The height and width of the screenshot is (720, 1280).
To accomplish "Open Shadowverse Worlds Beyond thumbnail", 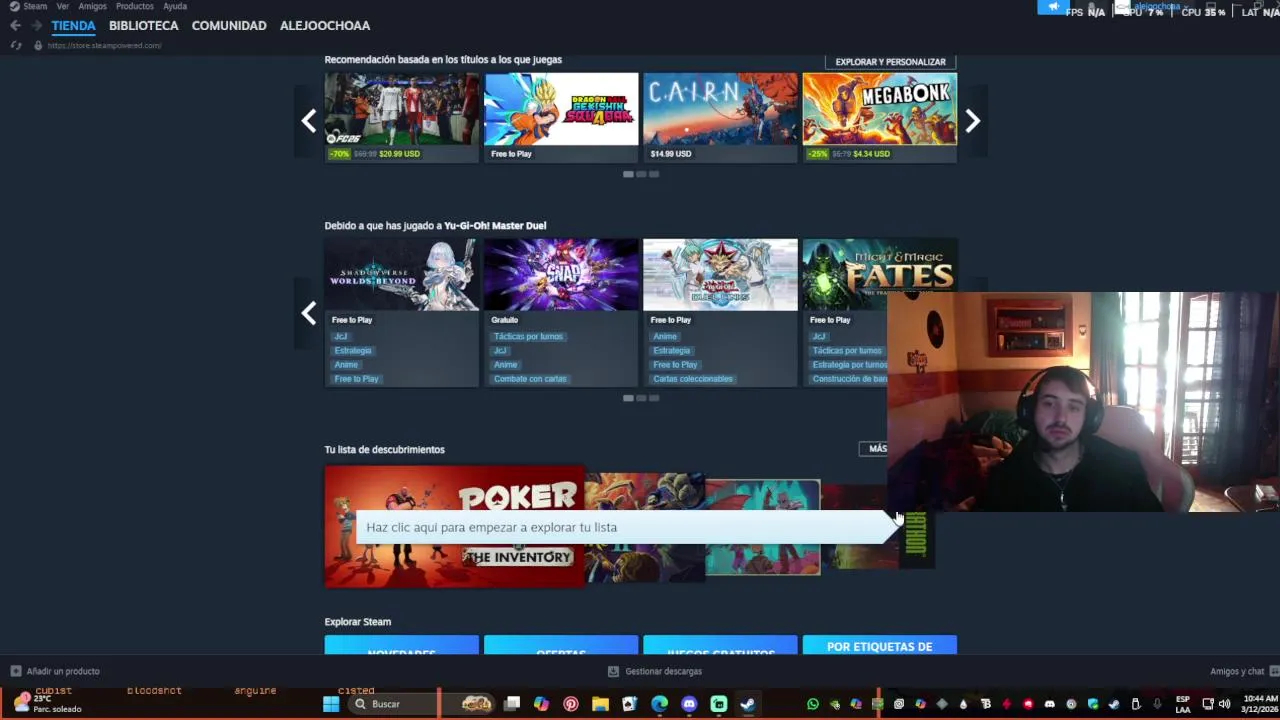I will coord(402,275).
